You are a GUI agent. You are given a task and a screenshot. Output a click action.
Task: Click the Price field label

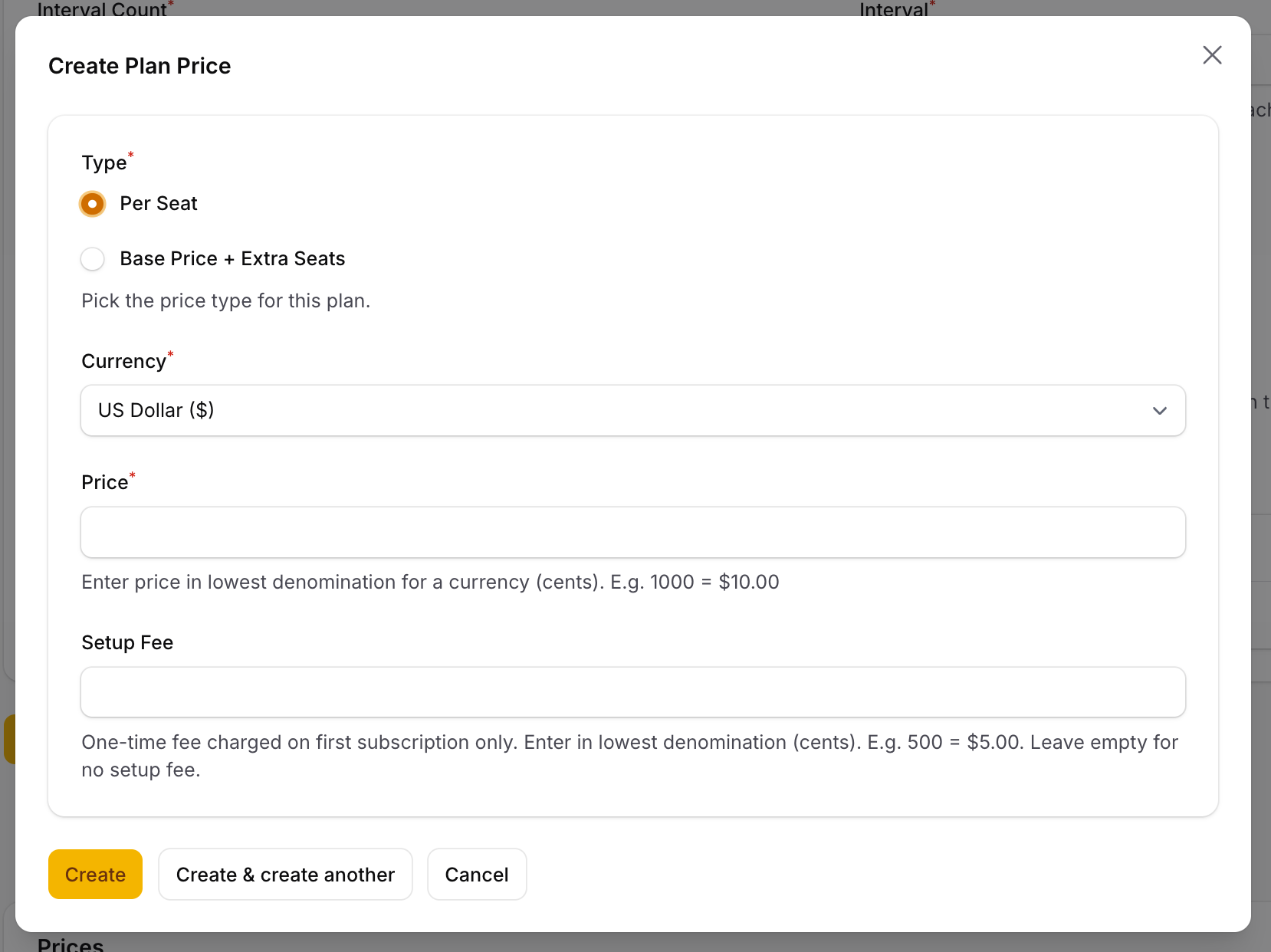pos(105,483)
